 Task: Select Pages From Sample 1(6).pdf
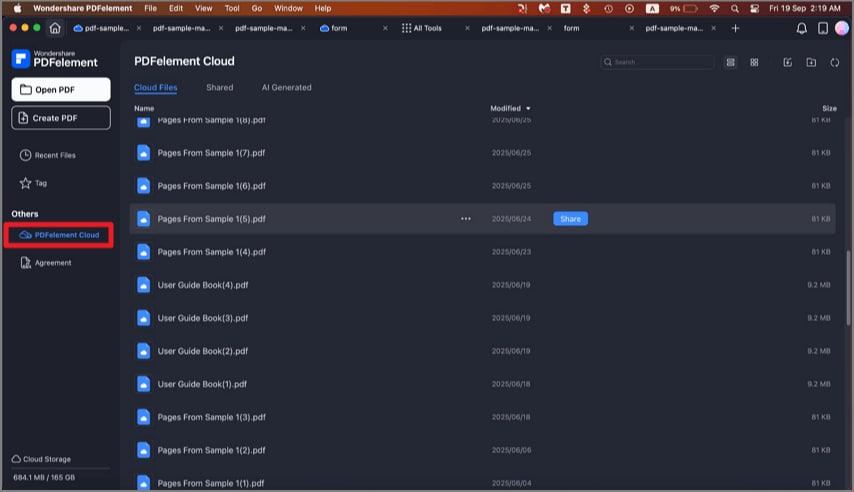[482, 186]
